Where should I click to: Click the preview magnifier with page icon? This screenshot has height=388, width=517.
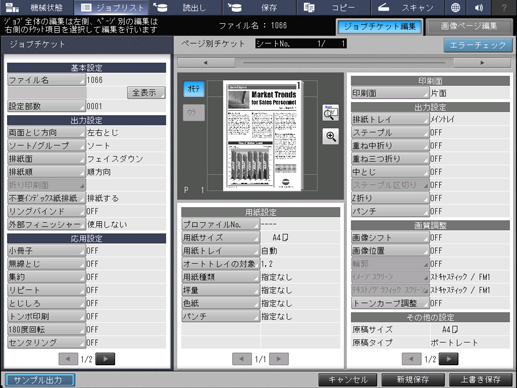click(330, 113)
